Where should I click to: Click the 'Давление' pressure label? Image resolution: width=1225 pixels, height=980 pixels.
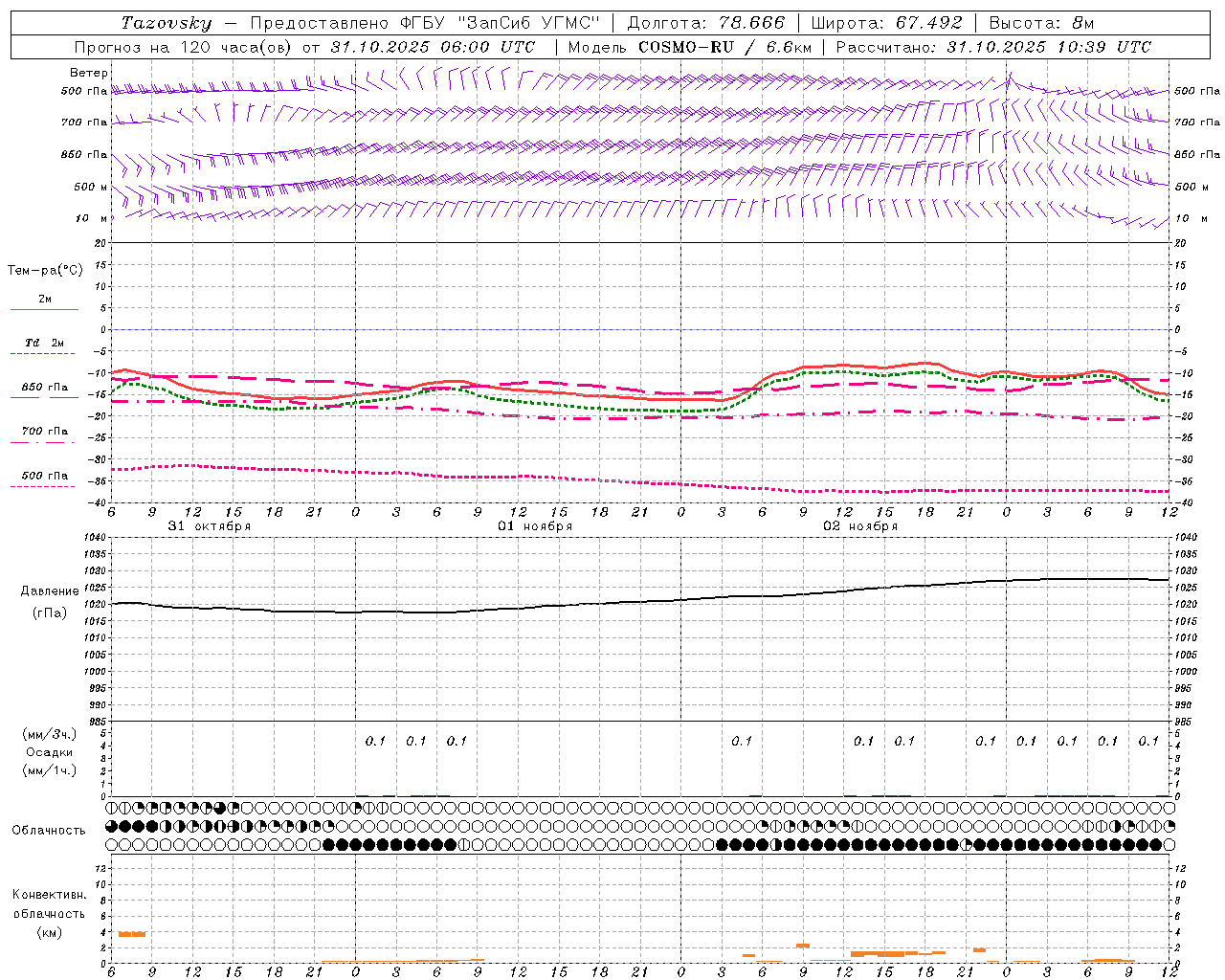pos(48,591)
